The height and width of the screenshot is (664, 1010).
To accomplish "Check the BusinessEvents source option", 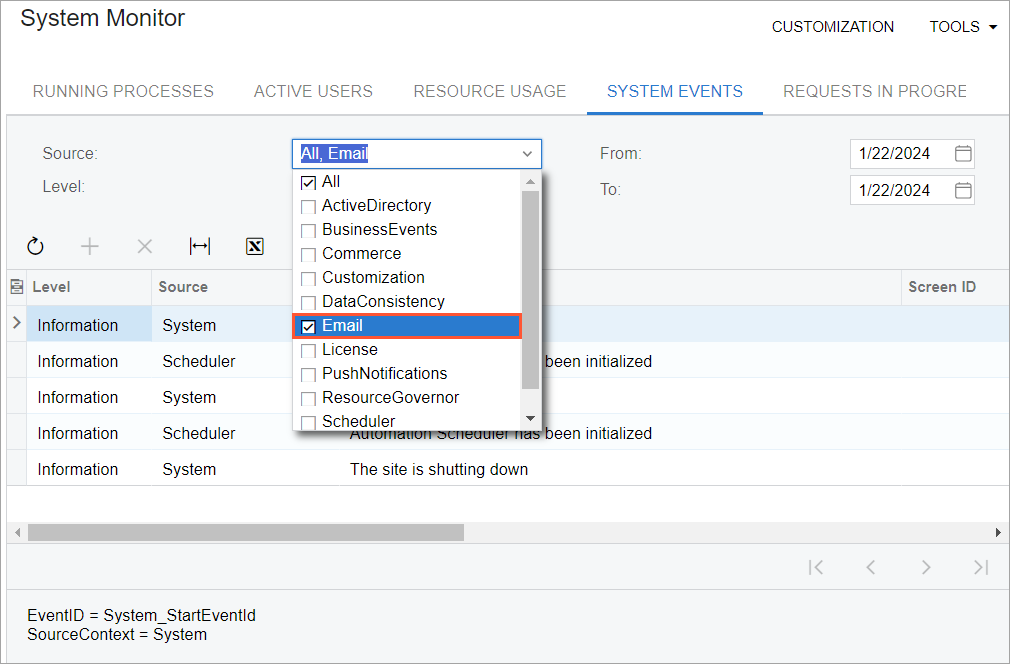I will (309, 231).
